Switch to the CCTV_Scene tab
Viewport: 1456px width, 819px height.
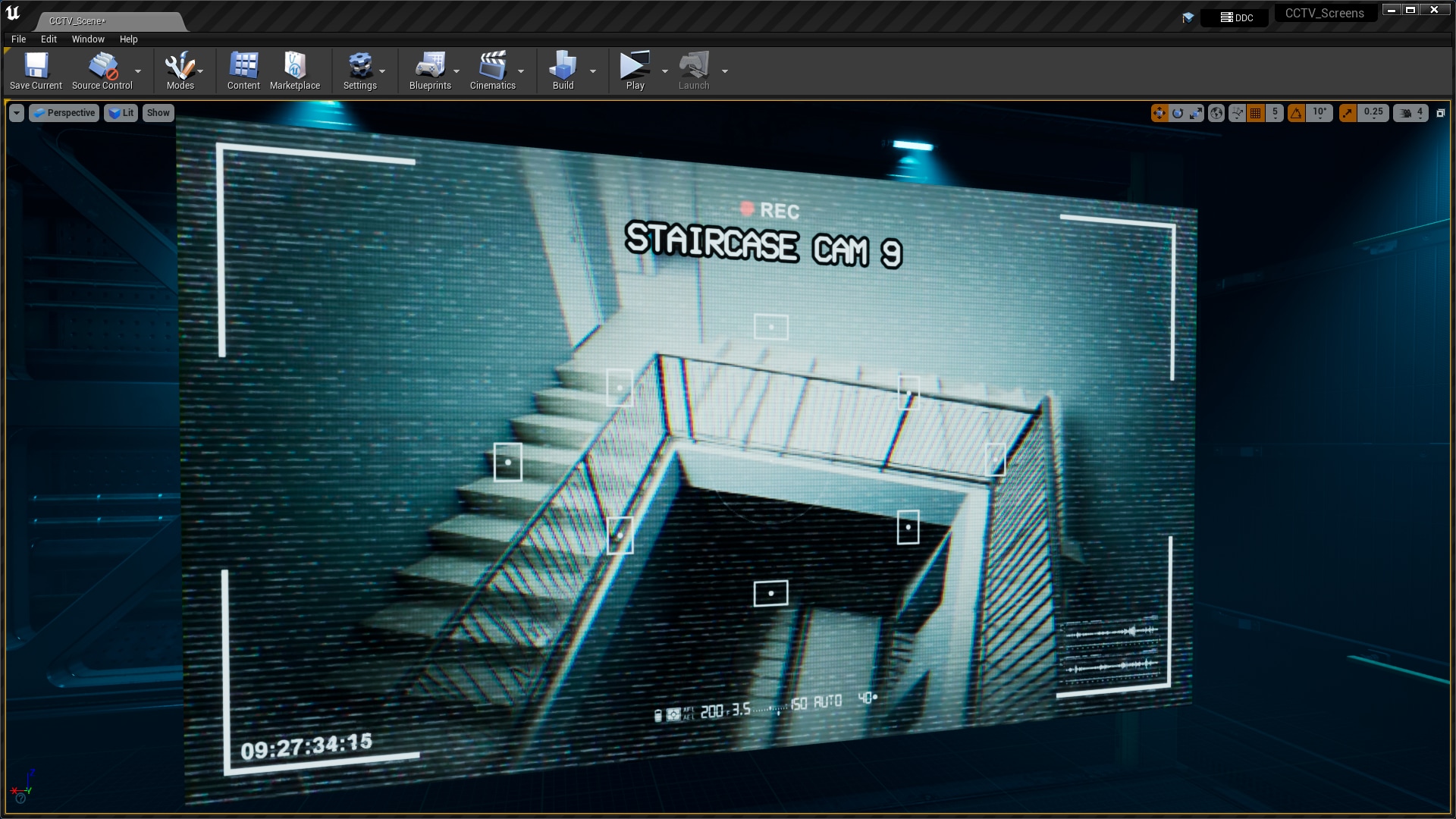76,20
